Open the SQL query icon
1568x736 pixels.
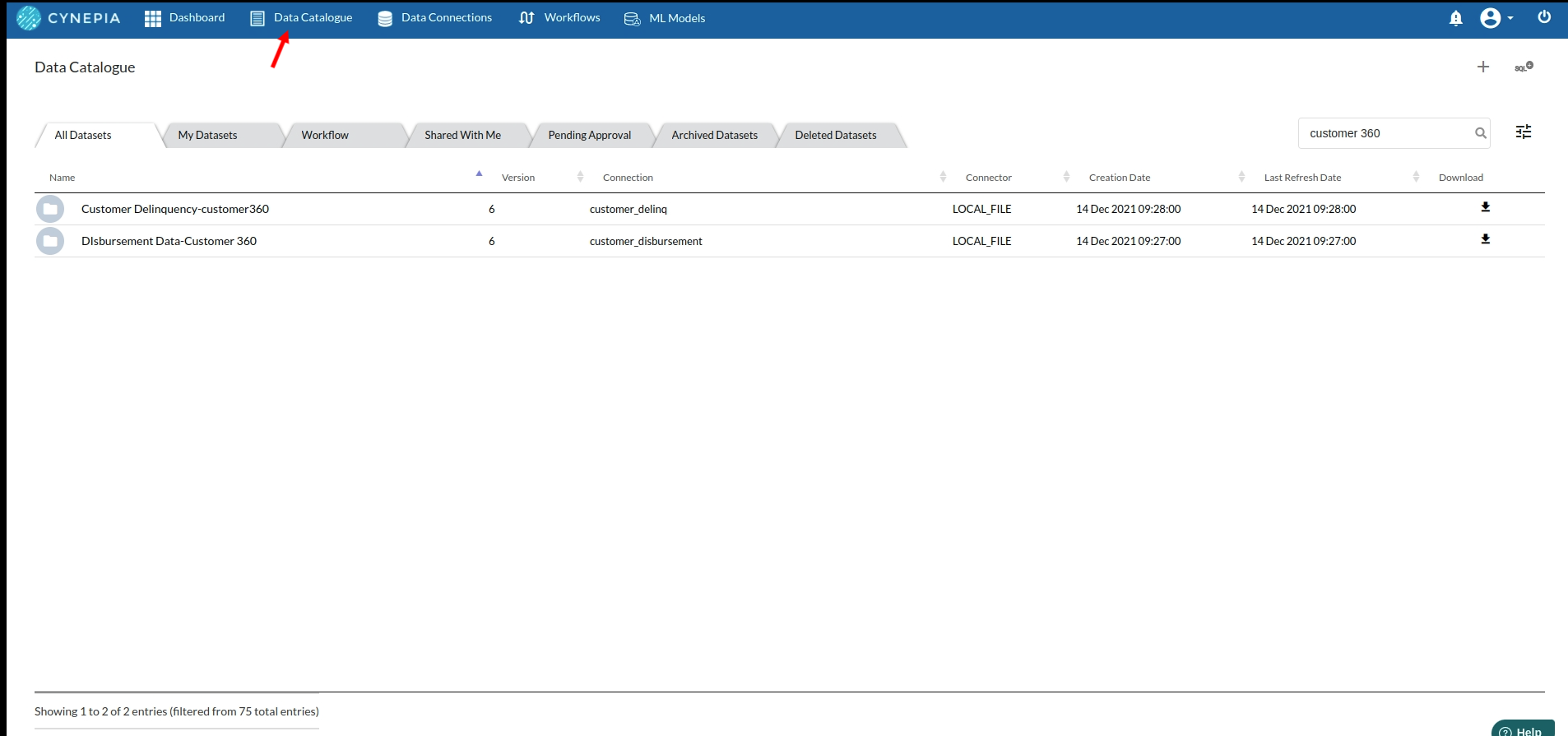pos(1524,67)
